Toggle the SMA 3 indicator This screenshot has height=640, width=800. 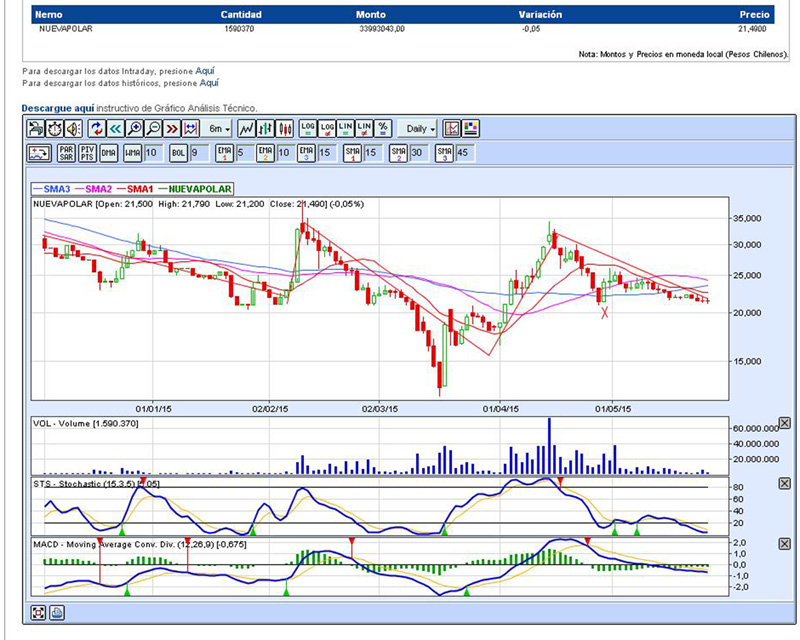(x=444, y=153)
